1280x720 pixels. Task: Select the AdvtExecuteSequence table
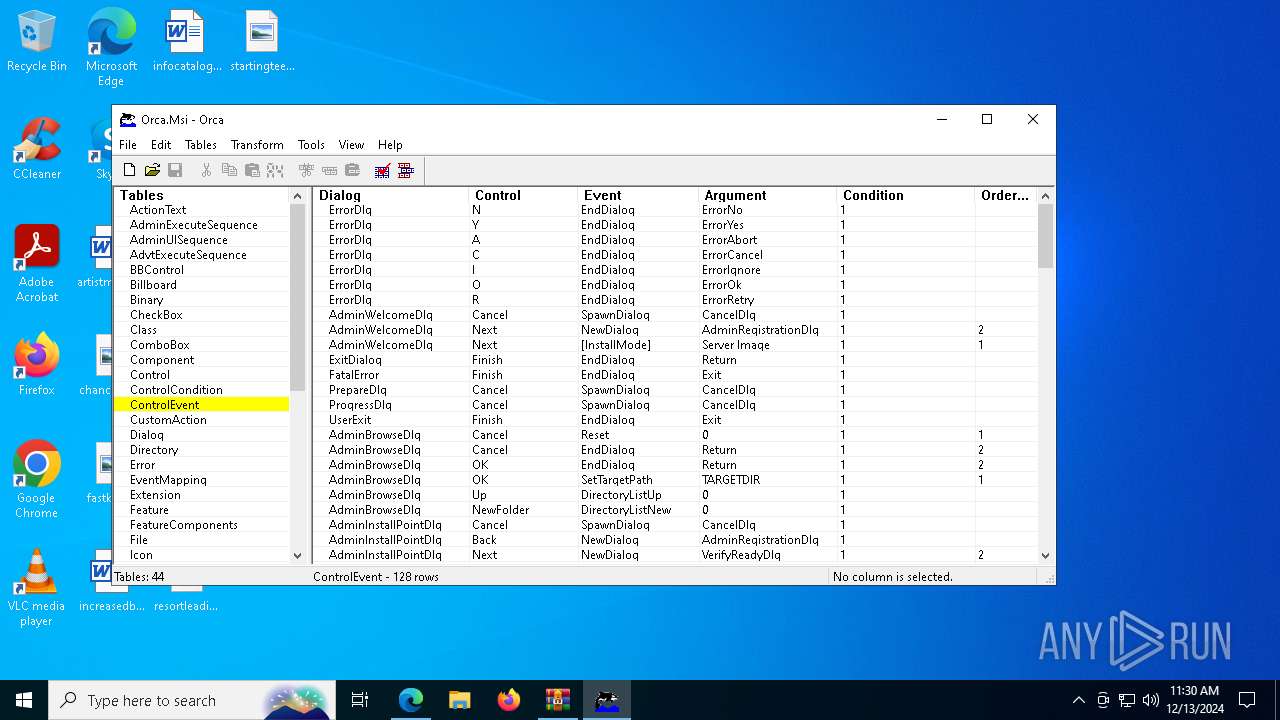[x=188, y=255]
